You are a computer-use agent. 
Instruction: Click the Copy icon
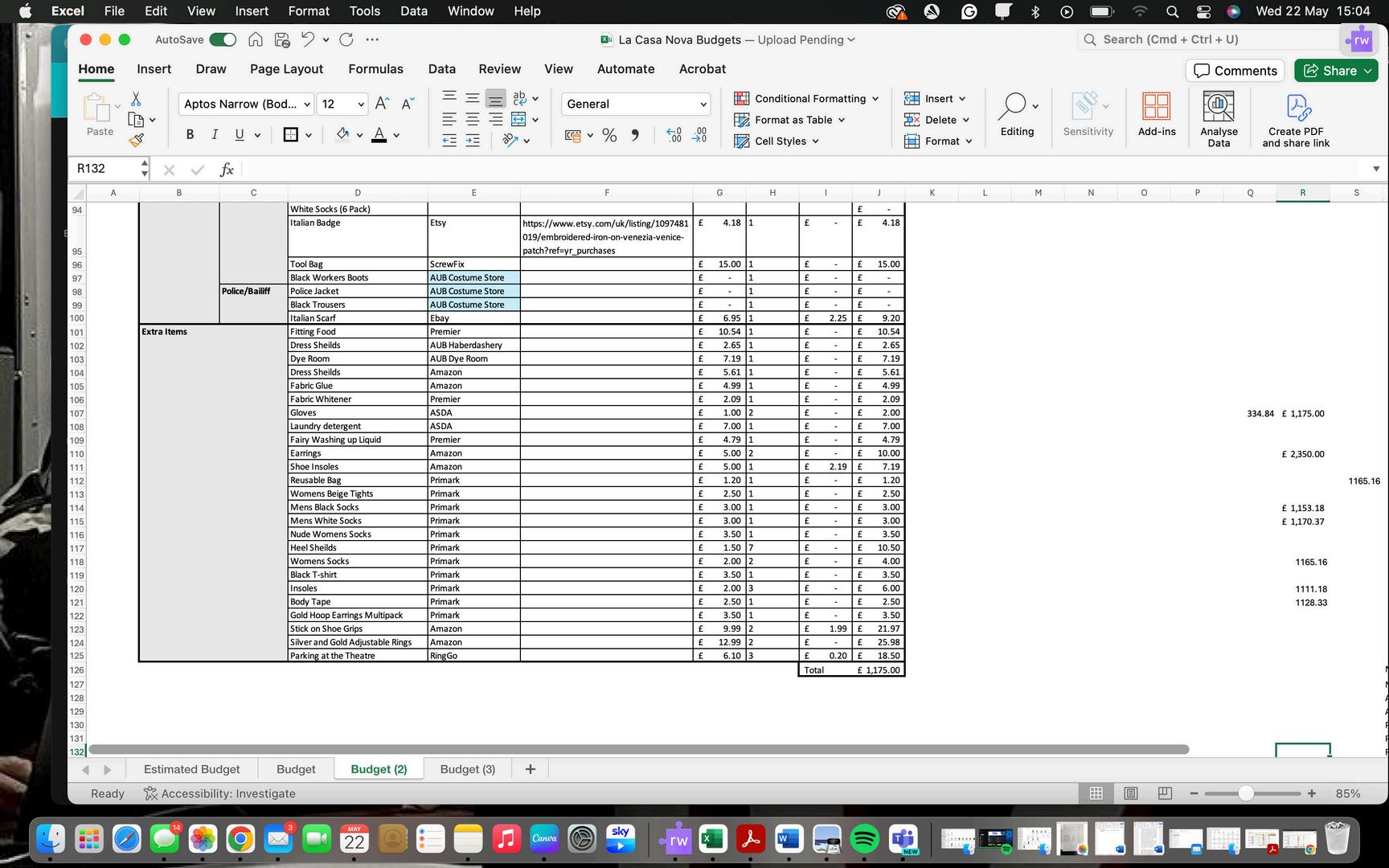pyautogui.click(x=136, y=120)
